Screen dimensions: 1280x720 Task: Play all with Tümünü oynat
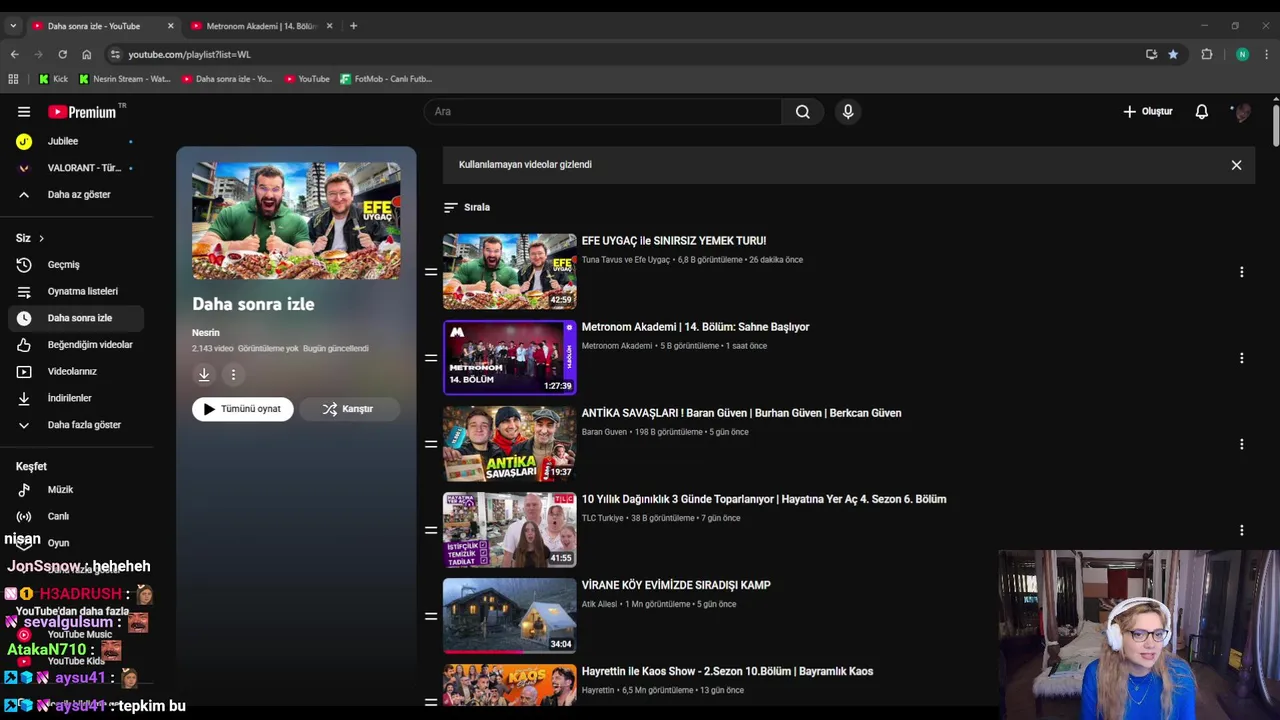[x=243, y=409]
